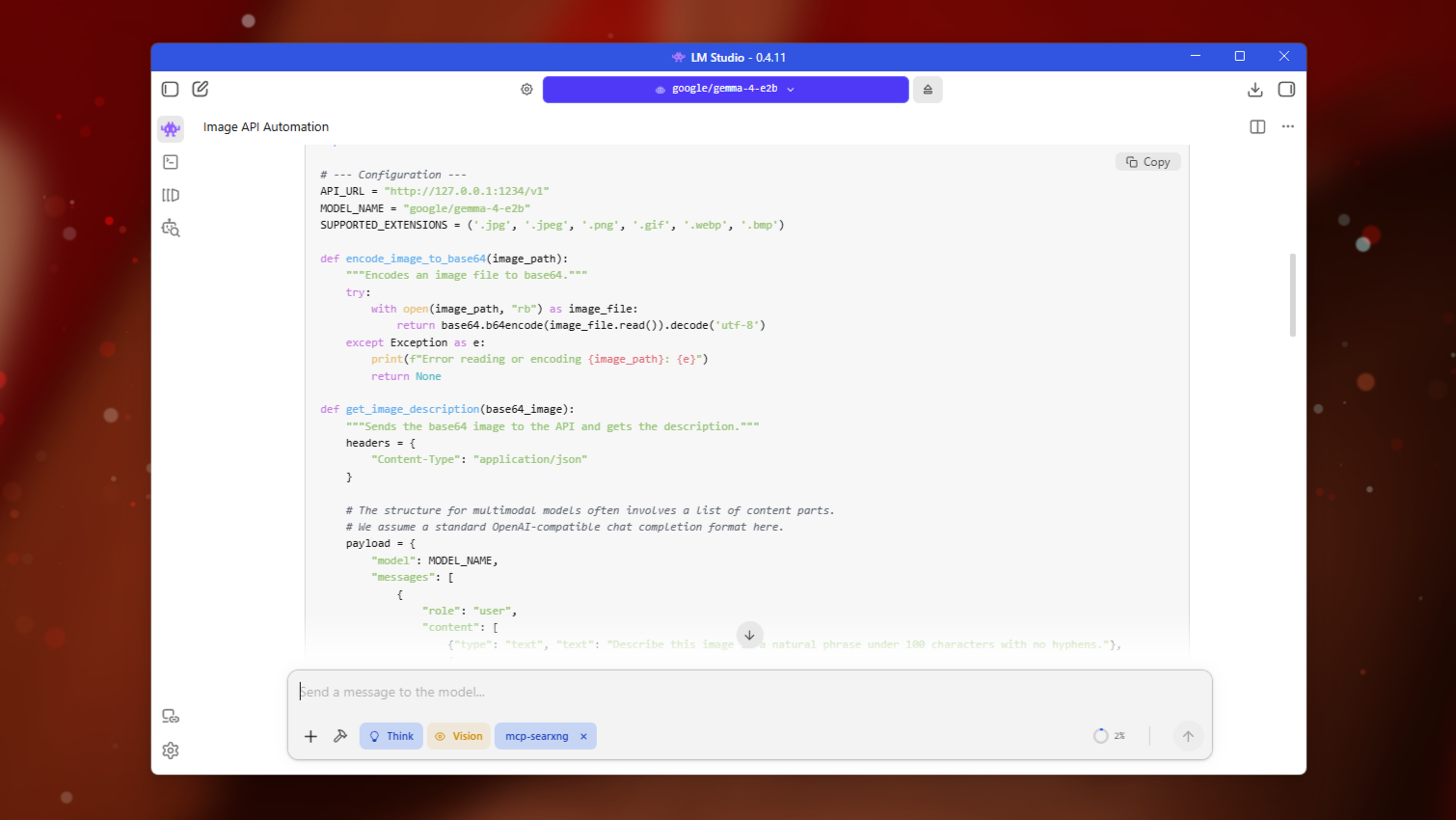Eject the loaded model
Image resolution: width=1456 pixels, height=820 pixels.
coord(928,89)
